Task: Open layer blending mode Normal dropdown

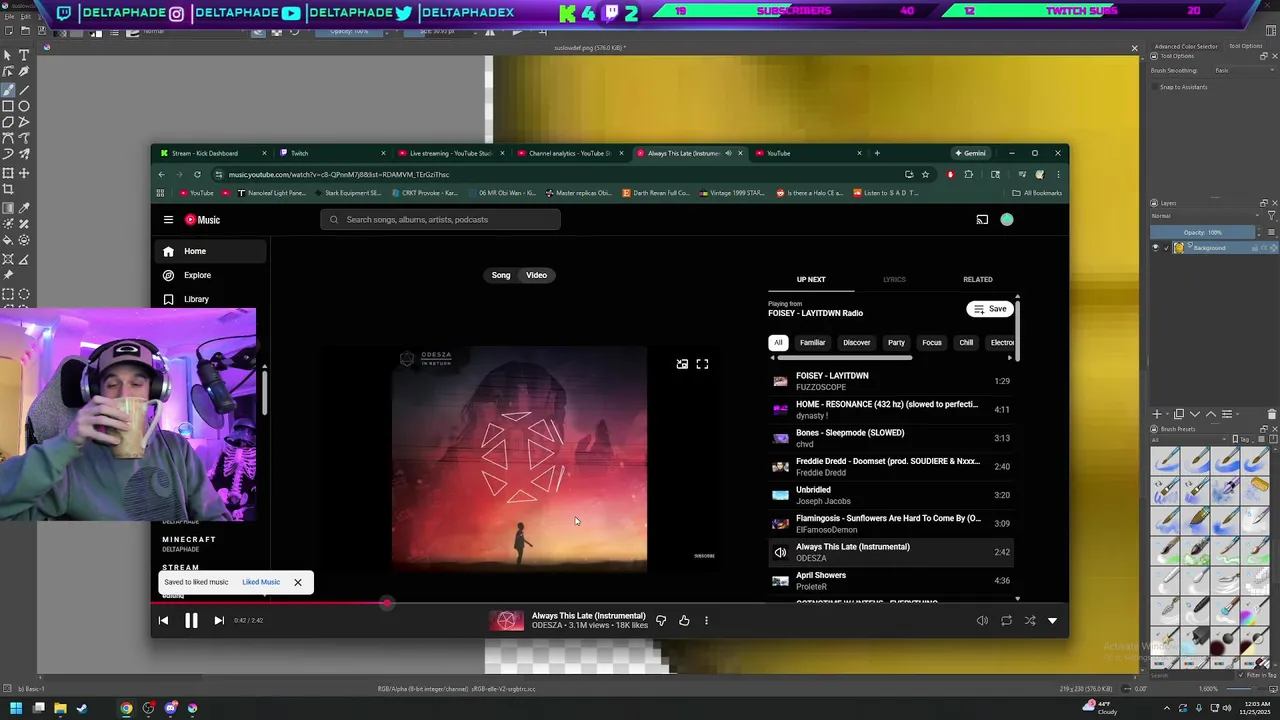Action: (1205, 216)
